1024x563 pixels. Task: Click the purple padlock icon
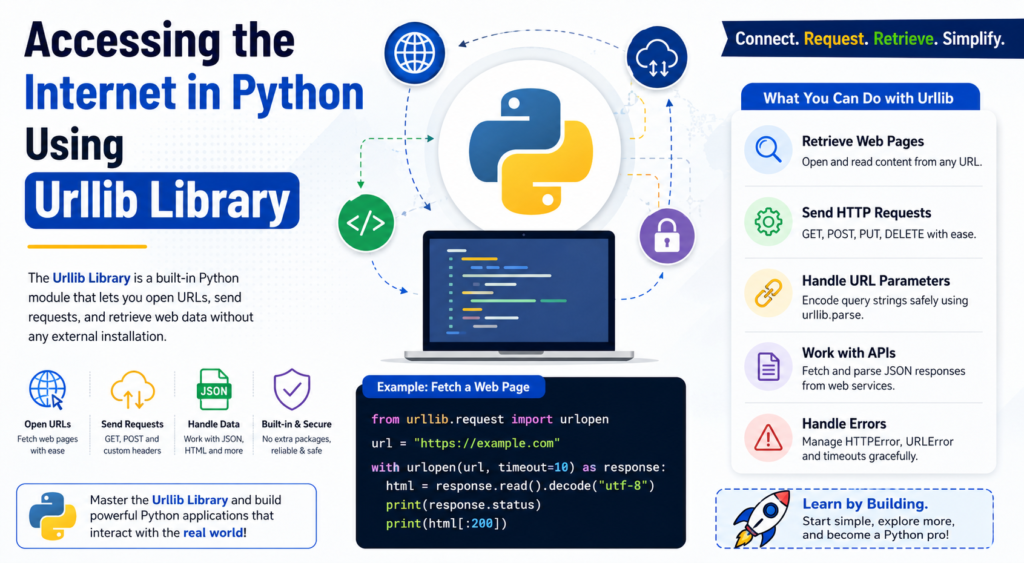tap(666, 236)
